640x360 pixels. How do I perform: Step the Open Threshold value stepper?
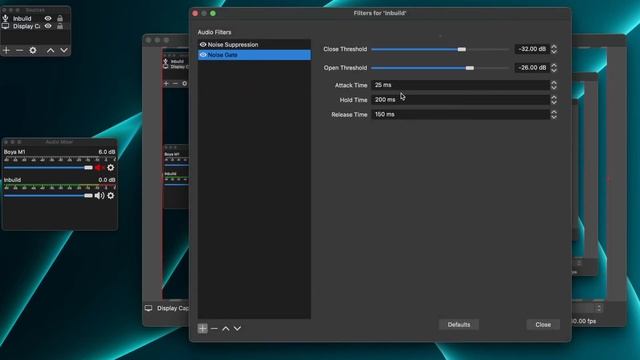(x=554, y=68)
